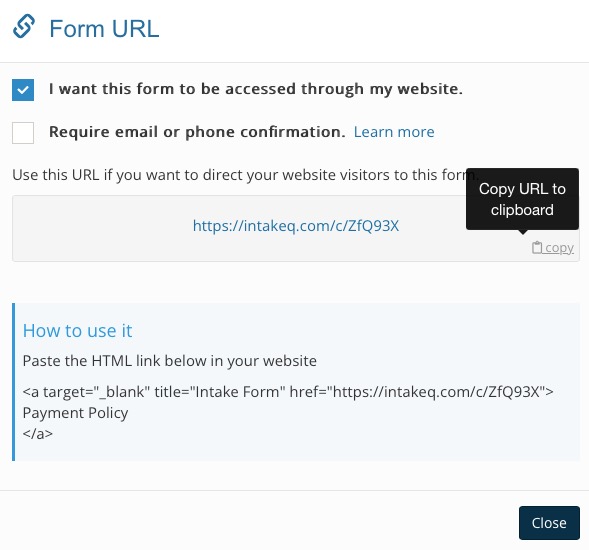The height and width of the screenshot is (550, 589).
Task: Click 'Paste the HTML link below' instruction text
Action: [x=169, y=361]
